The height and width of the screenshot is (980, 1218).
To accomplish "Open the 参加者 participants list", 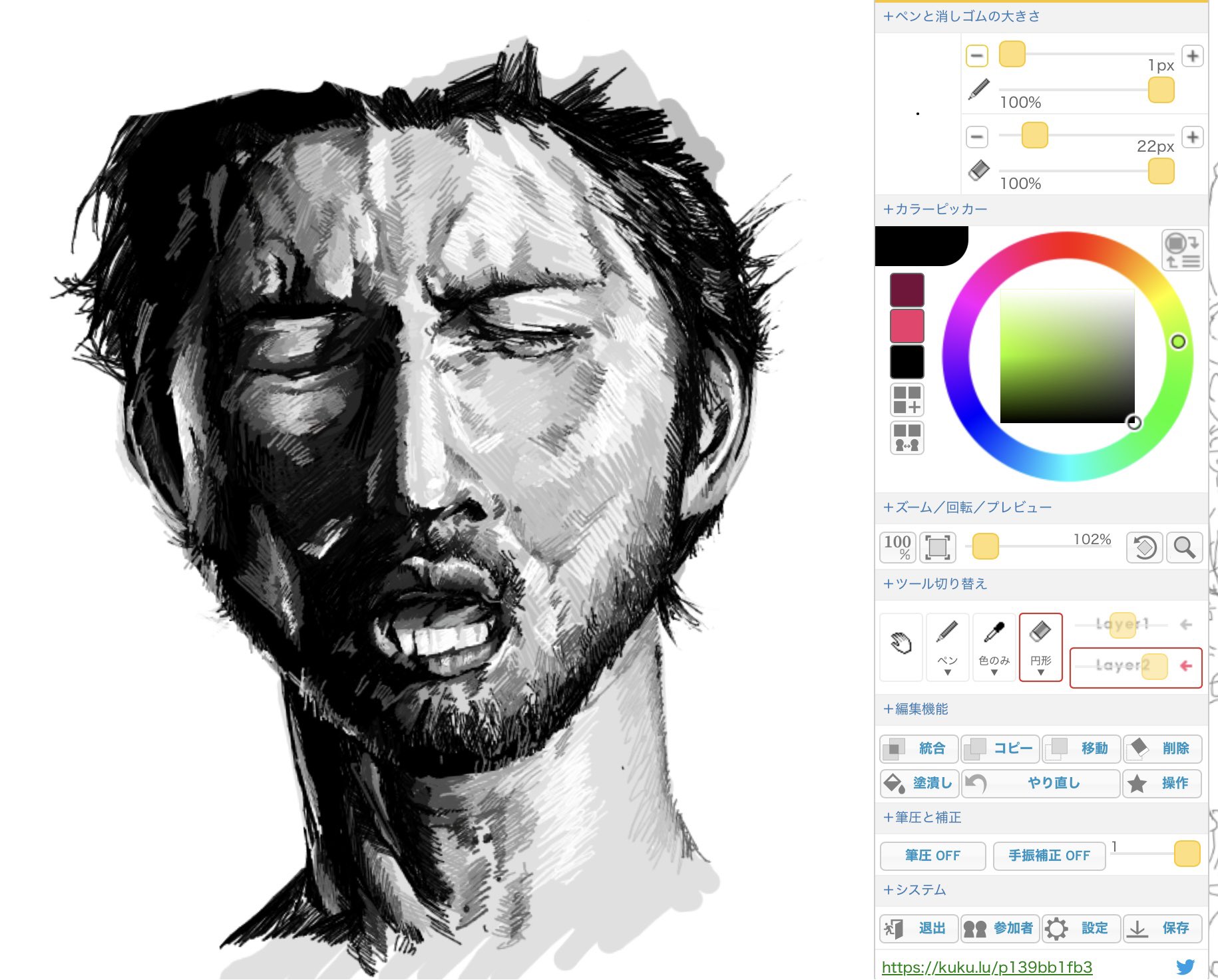I will coord(1000,928).
